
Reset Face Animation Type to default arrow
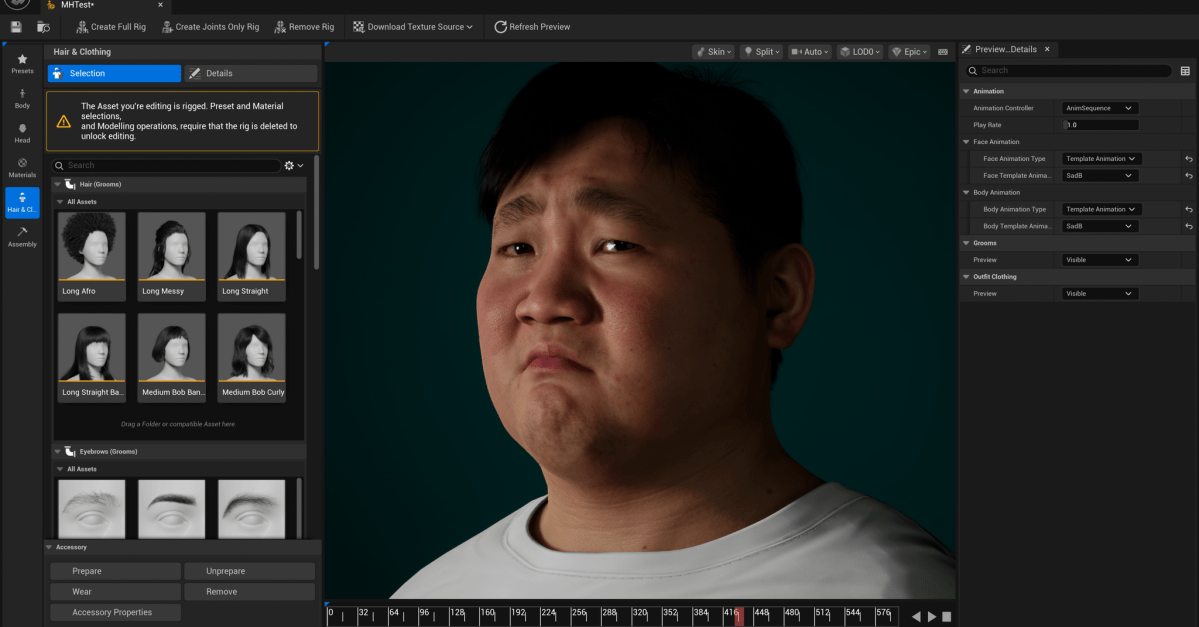tap(1188, 159)
